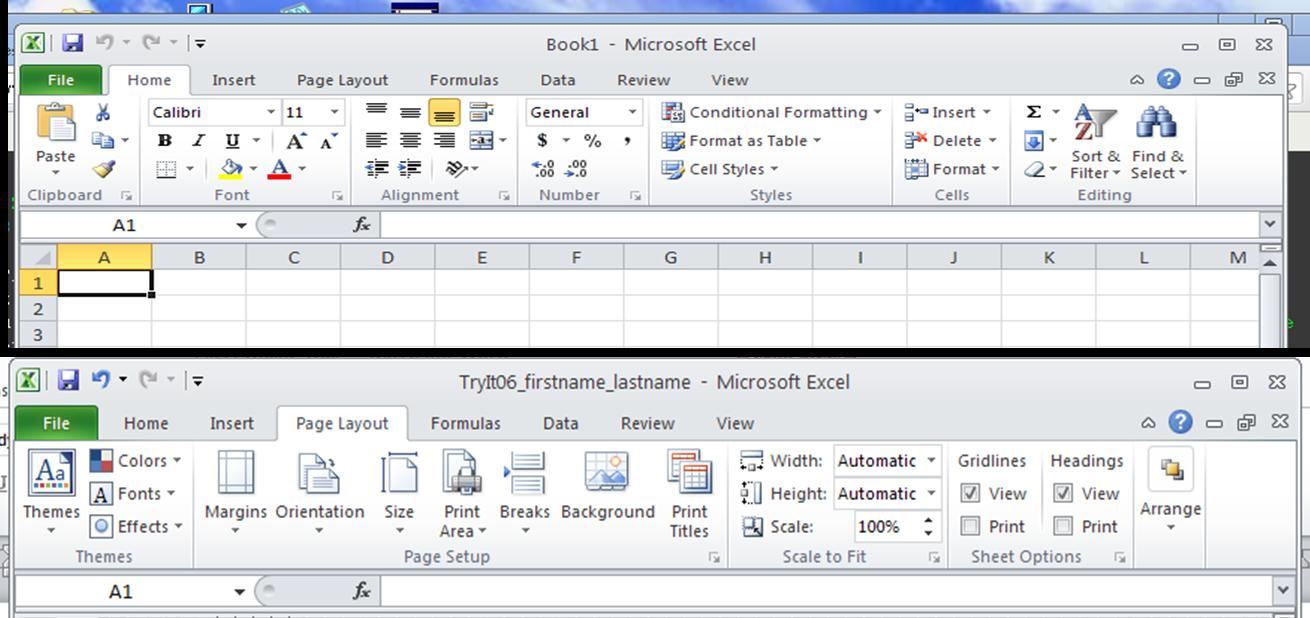
Task: Apply Fill Color bucket in Book1
Action: coord(231,169)
